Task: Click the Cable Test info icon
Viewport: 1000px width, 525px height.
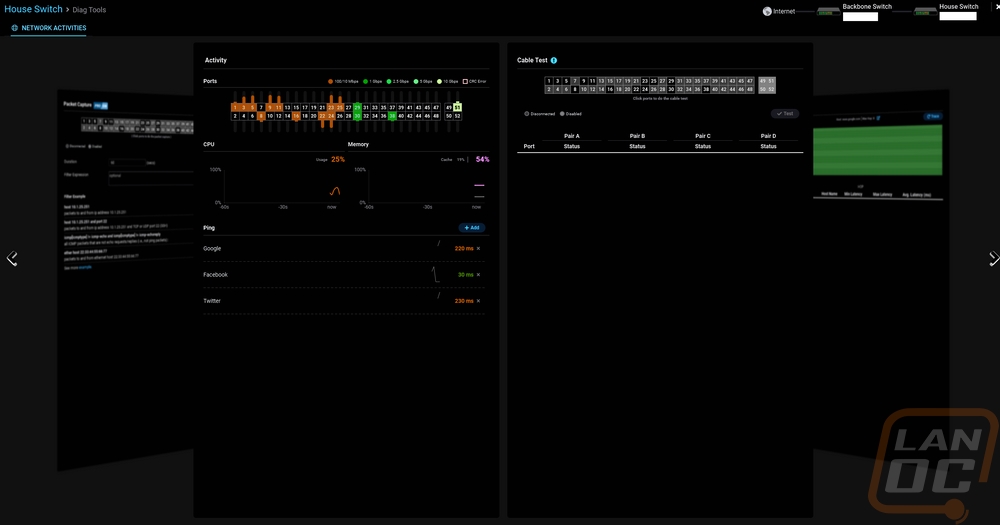Action: click(x=554, y=61)
